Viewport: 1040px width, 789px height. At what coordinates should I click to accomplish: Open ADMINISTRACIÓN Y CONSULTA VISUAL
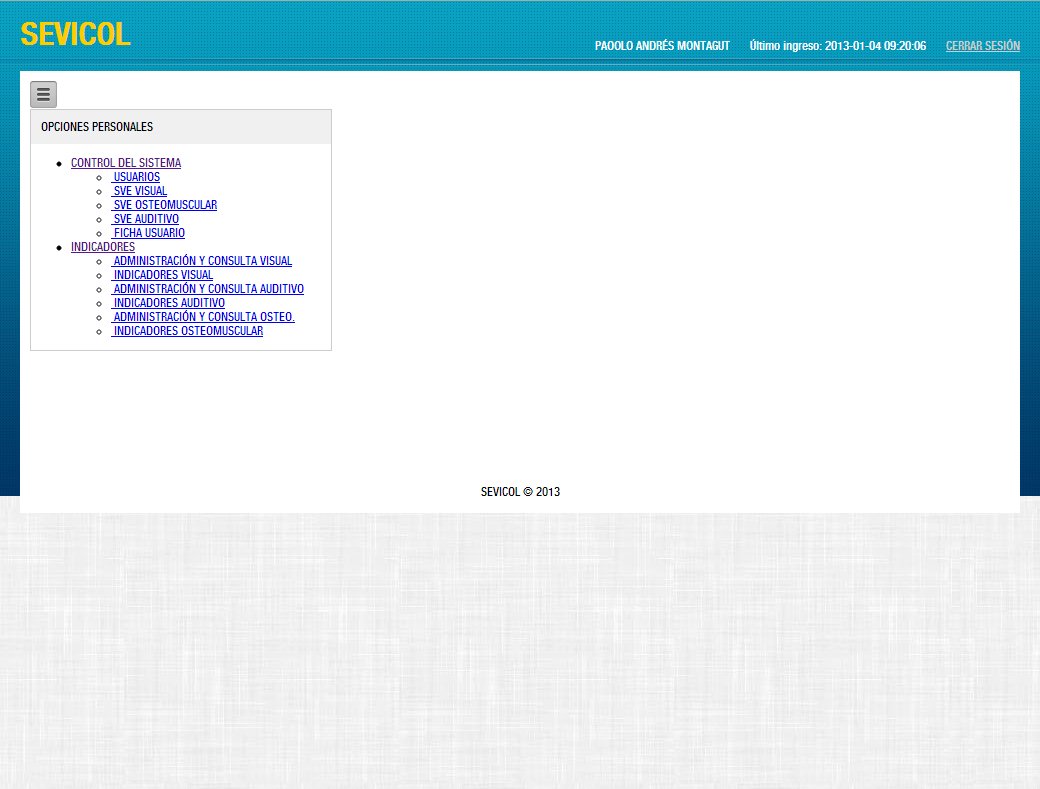202,261
